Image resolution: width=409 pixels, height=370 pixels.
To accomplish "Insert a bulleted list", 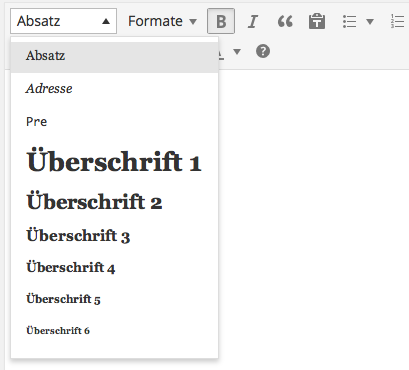I will pos(349,21).
